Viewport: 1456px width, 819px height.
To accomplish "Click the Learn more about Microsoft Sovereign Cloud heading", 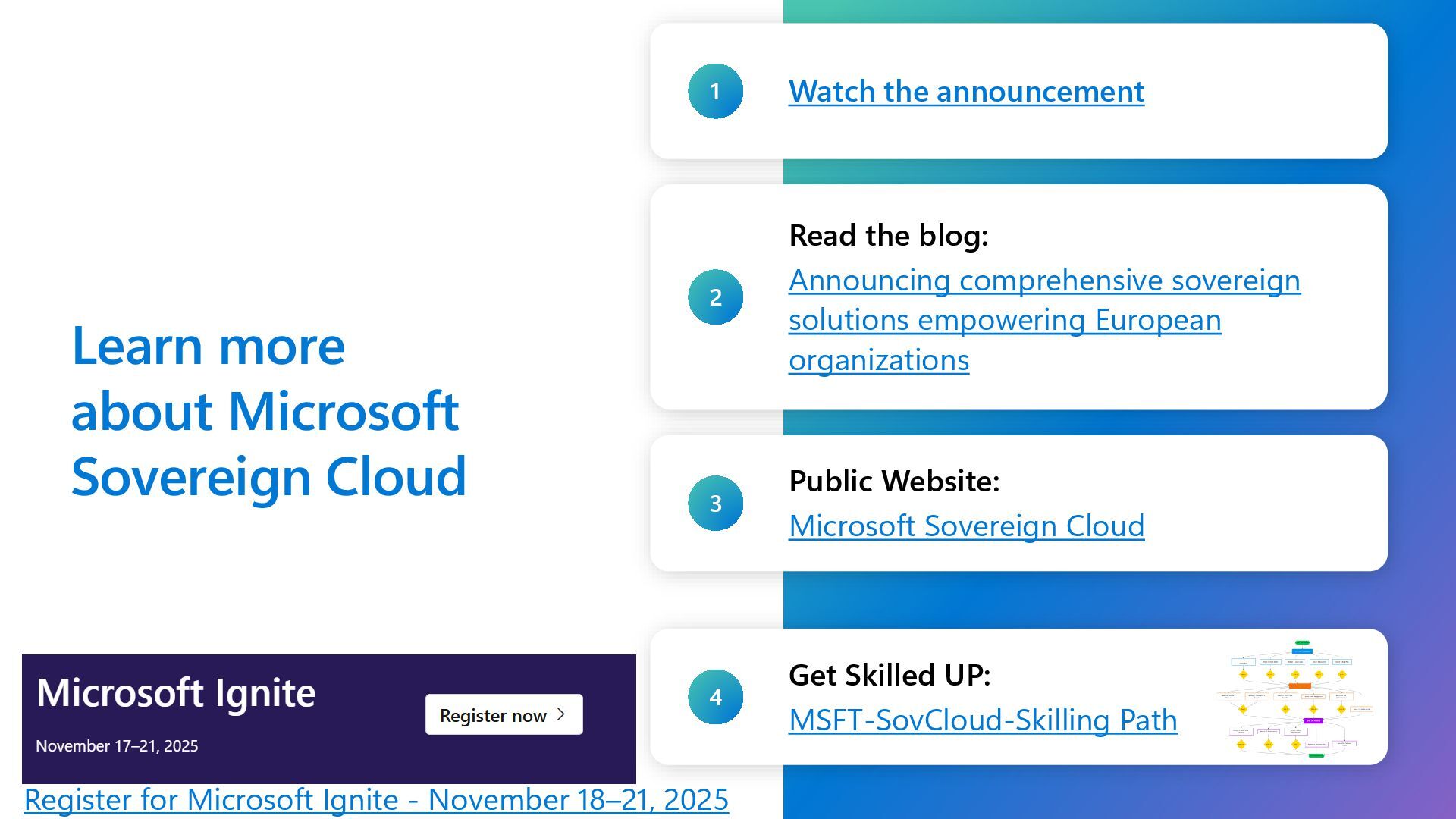I will point(268,411).
